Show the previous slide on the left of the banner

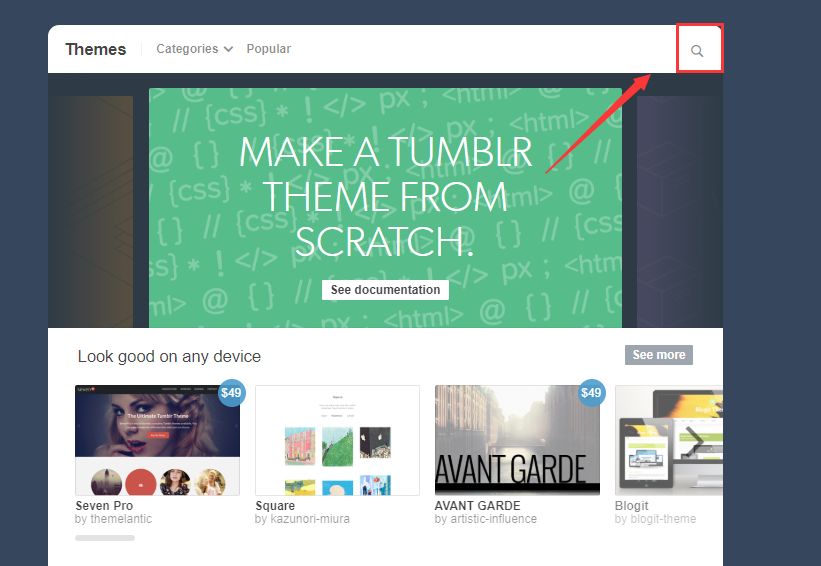[x=91, y=212]
